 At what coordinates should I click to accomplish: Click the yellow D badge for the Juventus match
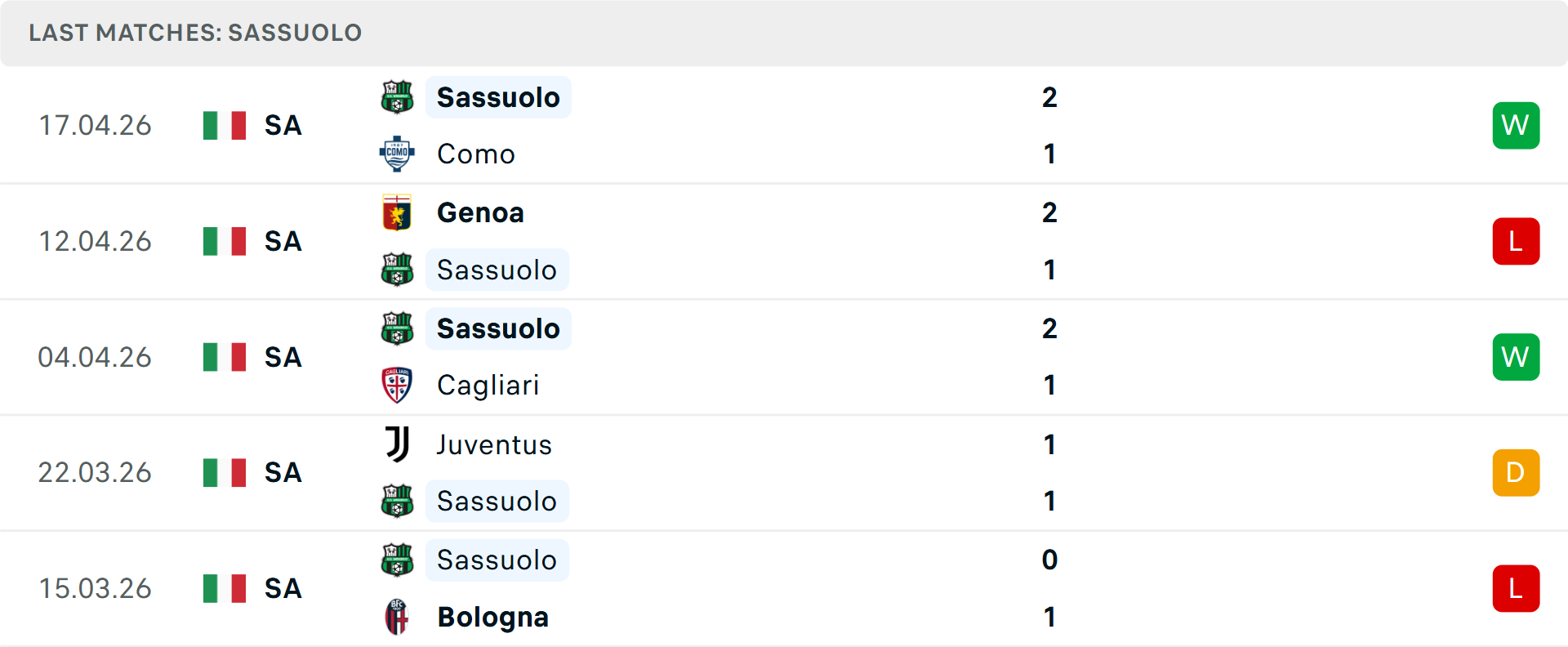tap(1516, 472)
